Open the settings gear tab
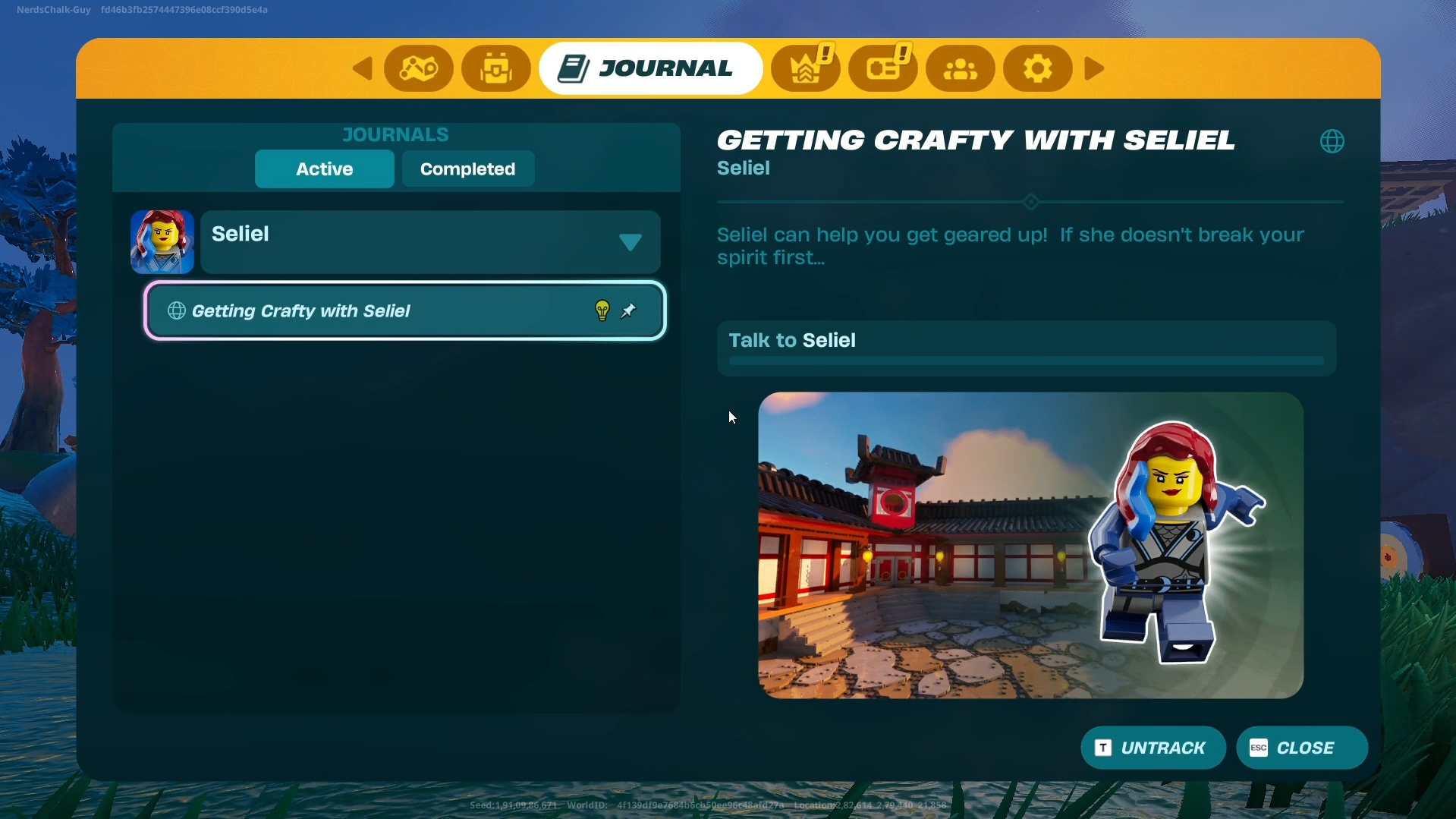The image size is (1456, 819). (x=1037, y=69)
